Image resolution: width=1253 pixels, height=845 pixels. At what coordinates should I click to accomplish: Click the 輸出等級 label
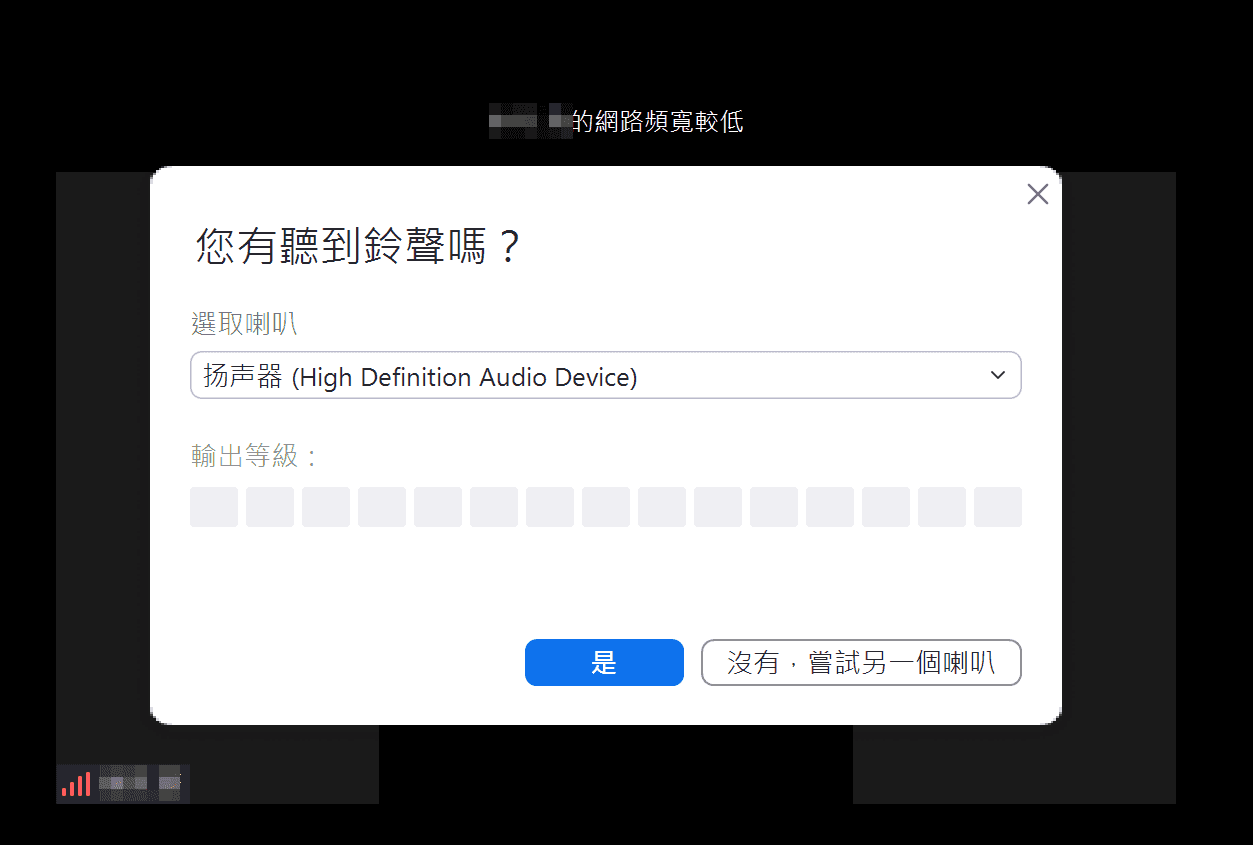[x=254, y=457]
